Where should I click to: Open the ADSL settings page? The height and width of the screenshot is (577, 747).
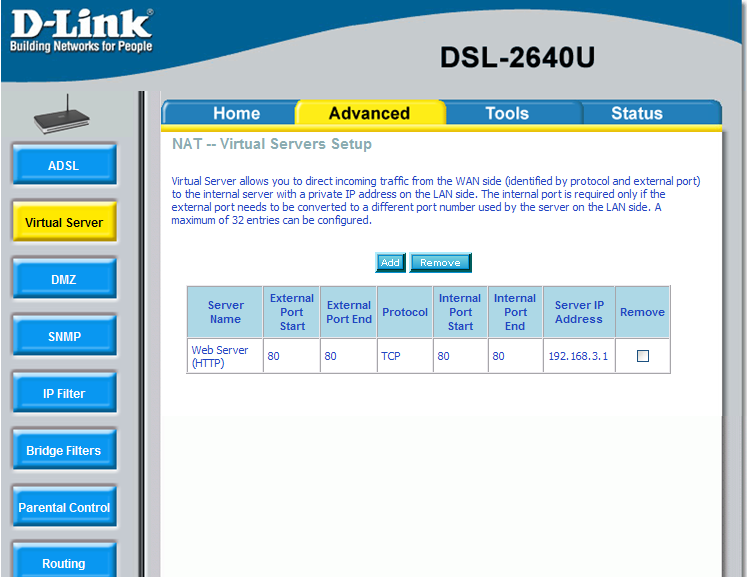[64, 165]
